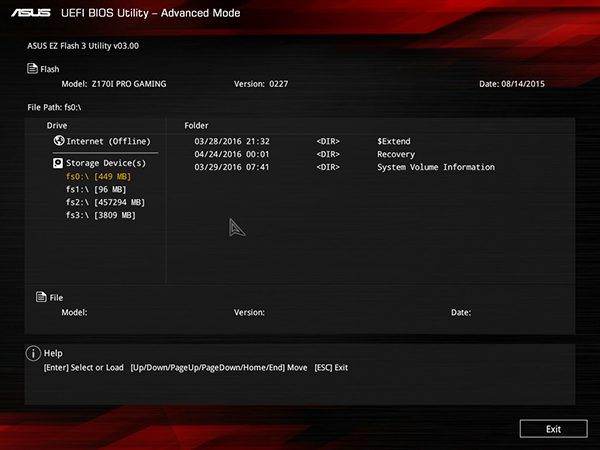Click the File Path: fs0:\ text

pyautogui.click(x=54, y=108)
